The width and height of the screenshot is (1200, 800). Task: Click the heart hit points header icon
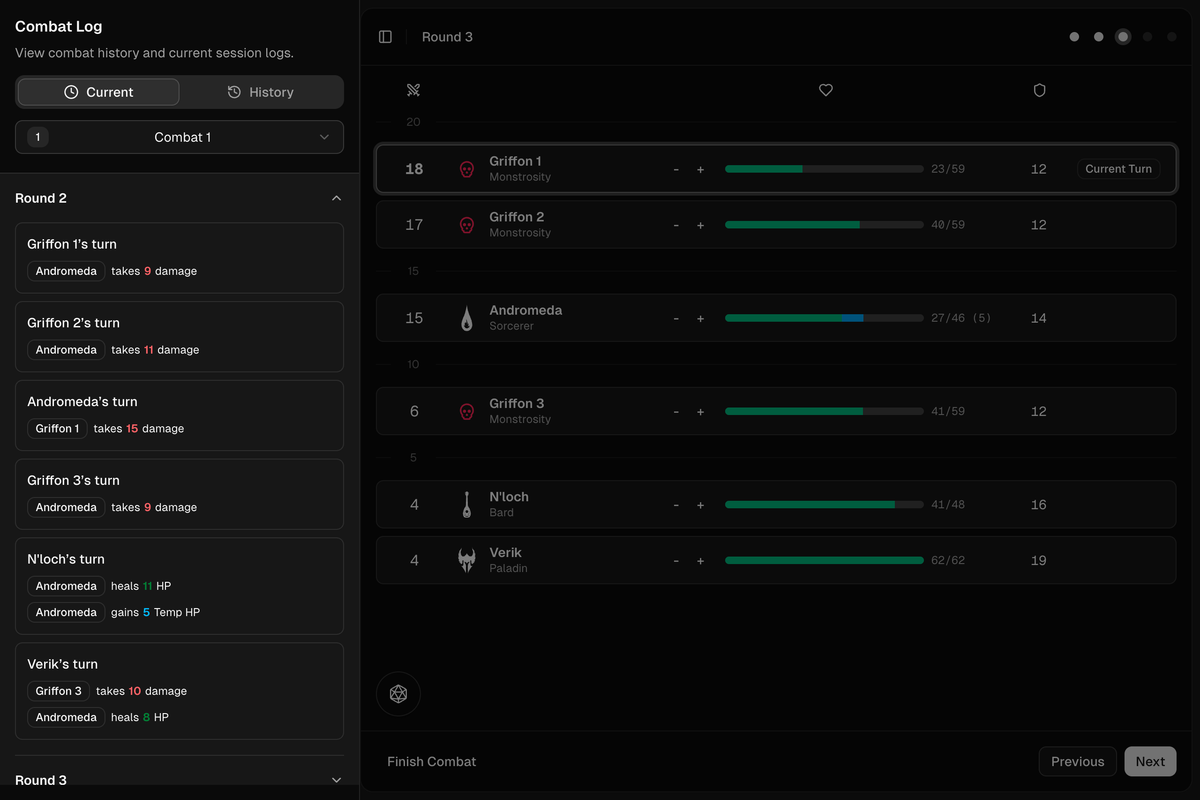pos(826,90)
